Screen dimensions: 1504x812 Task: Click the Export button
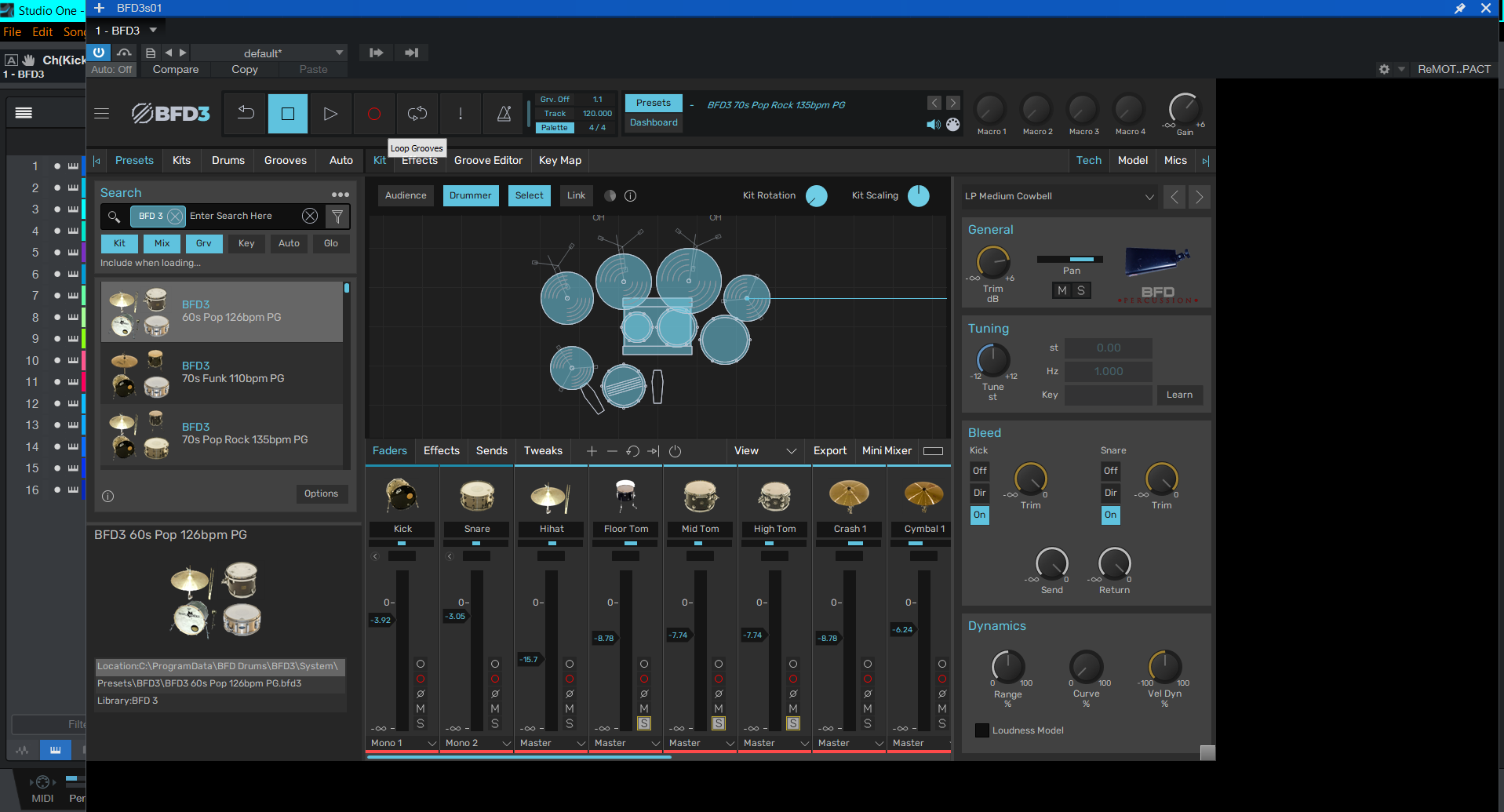[829, 451]
